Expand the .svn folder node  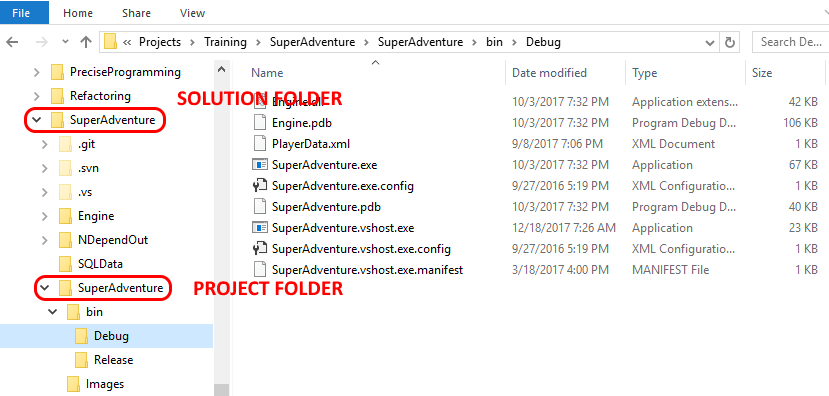[x=44, y=168]
